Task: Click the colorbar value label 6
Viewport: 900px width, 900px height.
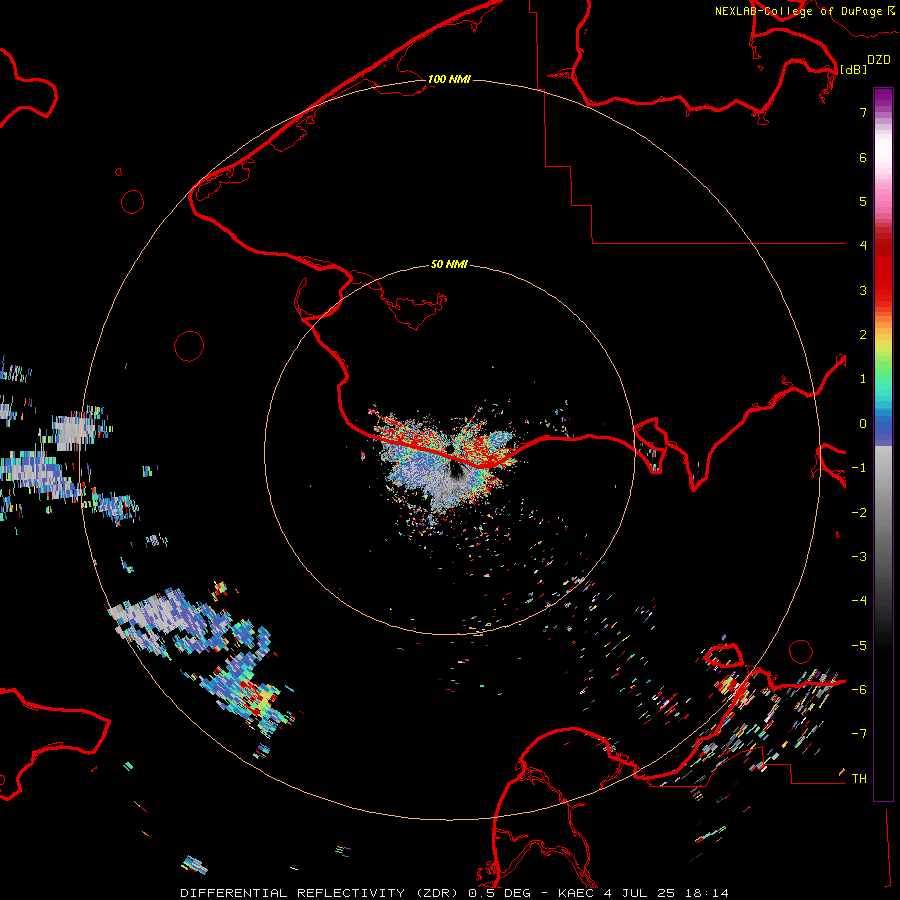Action: coord(863,157)
